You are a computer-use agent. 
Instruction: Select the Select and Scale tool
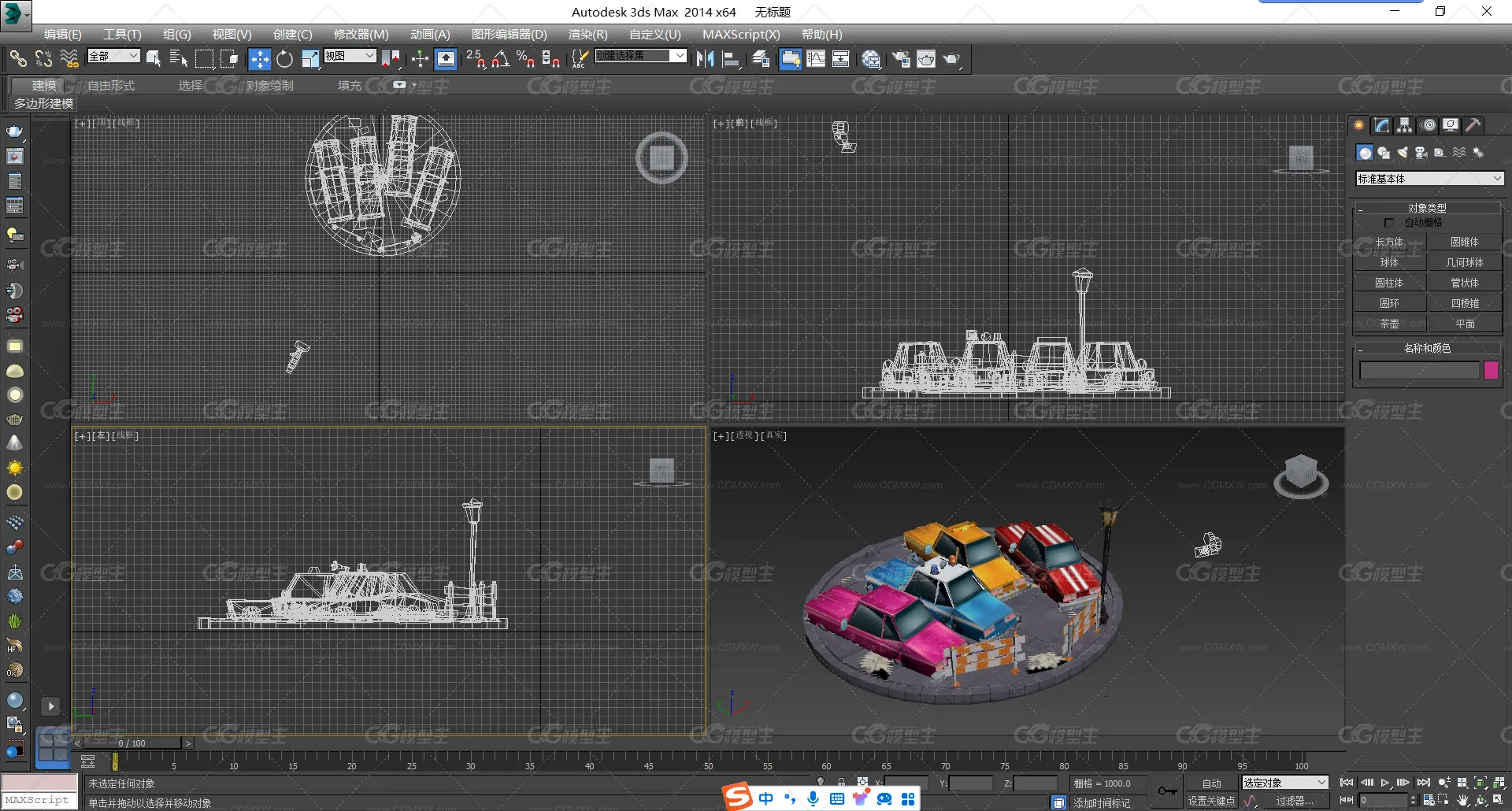(x=310, y=59)
